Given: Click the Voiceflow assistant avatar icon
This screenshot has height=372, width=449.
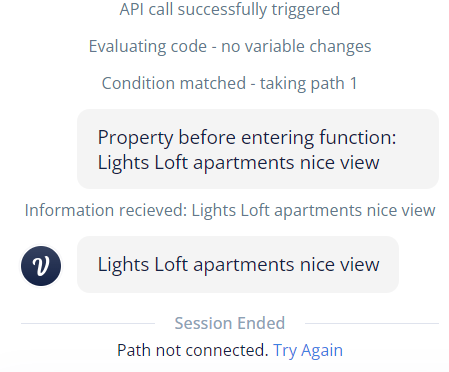Looking at the screenshot, I should [41, 266].
